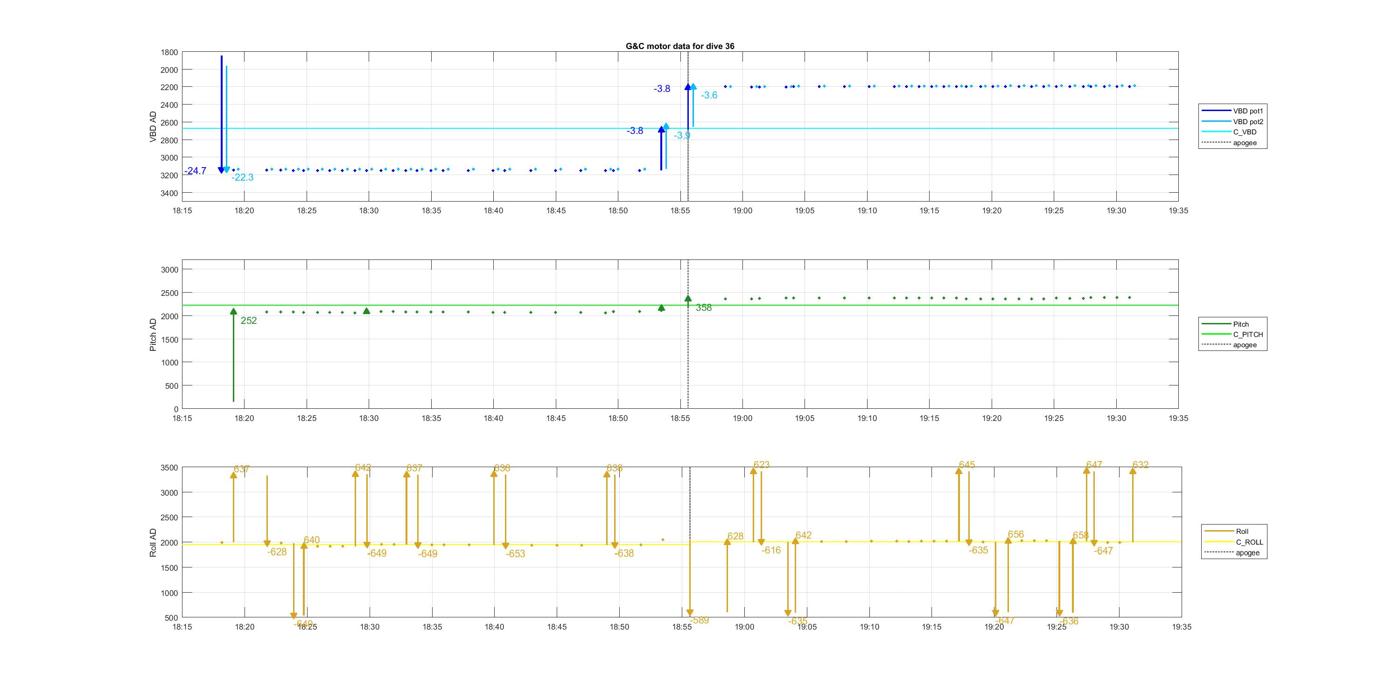Click the 628 roll data label
This screenshot has width=1400, height=693.
click(735, 537)
